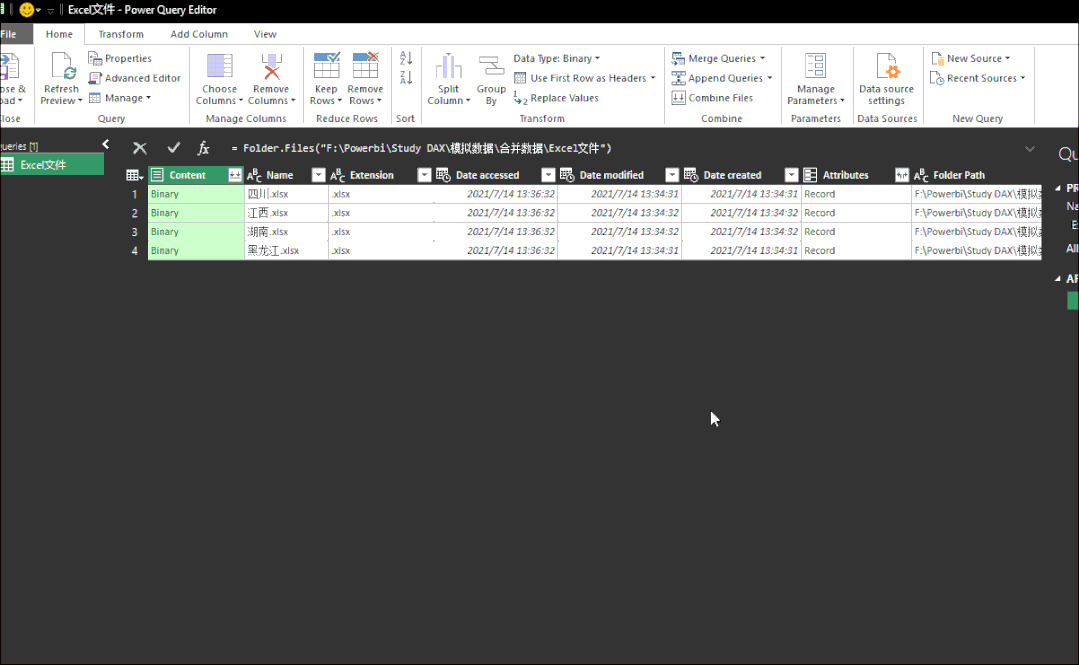Click the Date created datetime type icon
This screenshot has width=1079, height=665.
(x=692, y=175)
